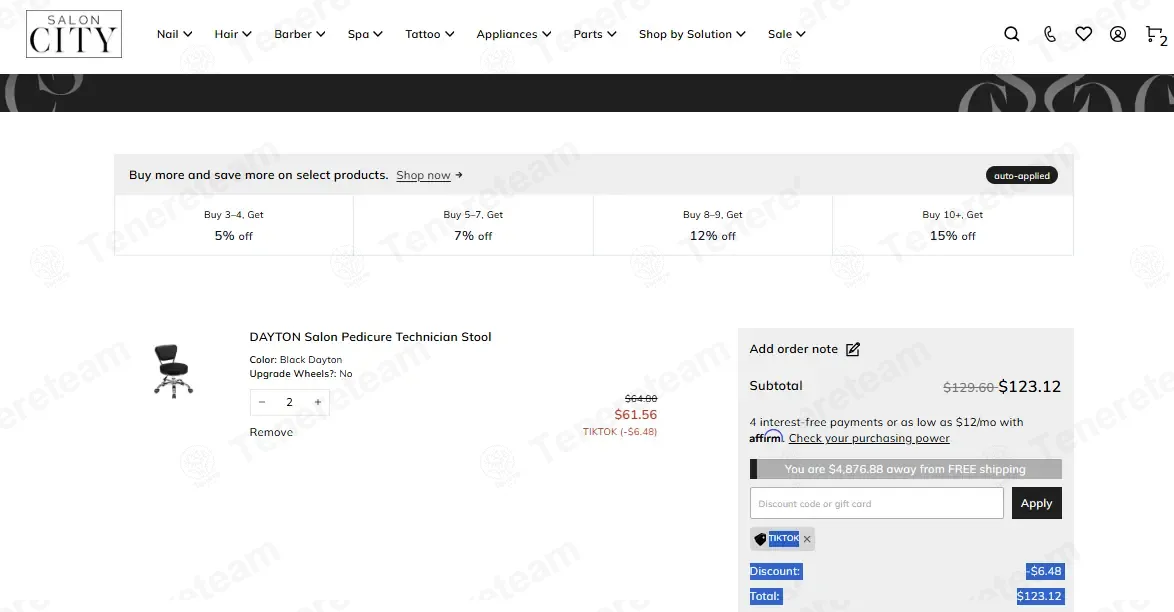This screenshot has width=1174, height=612.
Task: Edit order note pencil icon
Action: (x=853, y=349)
